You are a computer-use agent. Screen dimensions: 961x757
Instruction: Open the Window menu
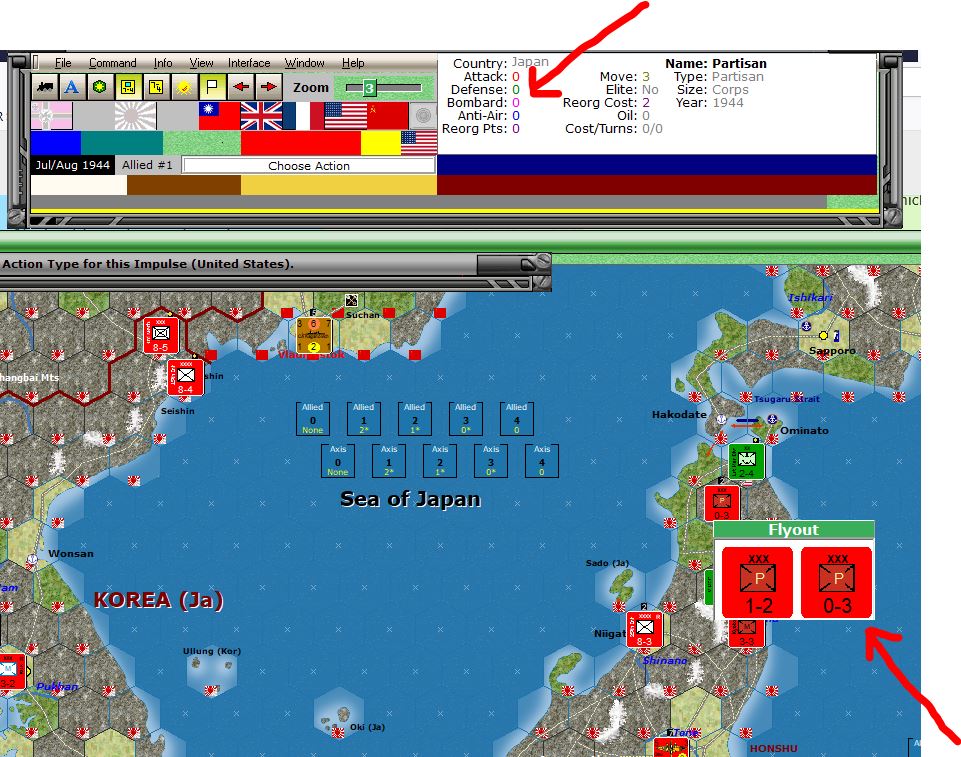click(x=305, y=63)
